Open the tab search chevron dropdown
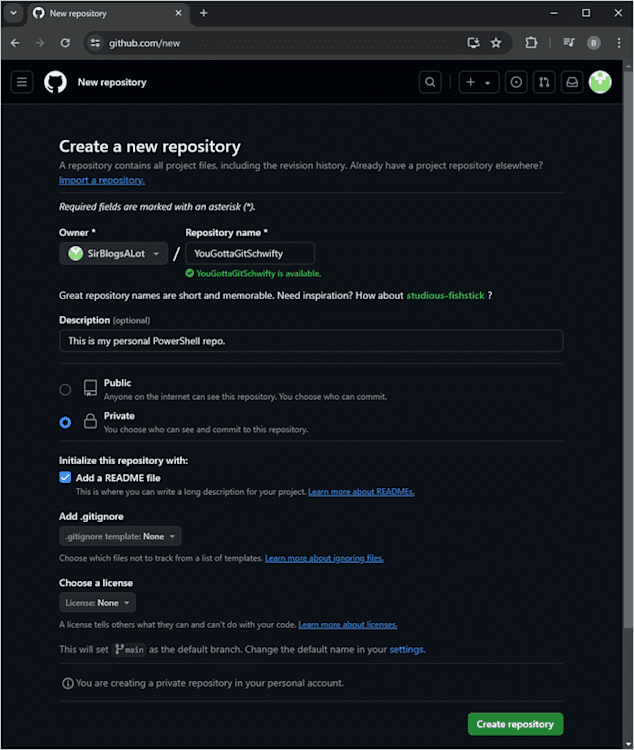This screenshot has height=750, width=634. tap(13, 13)
